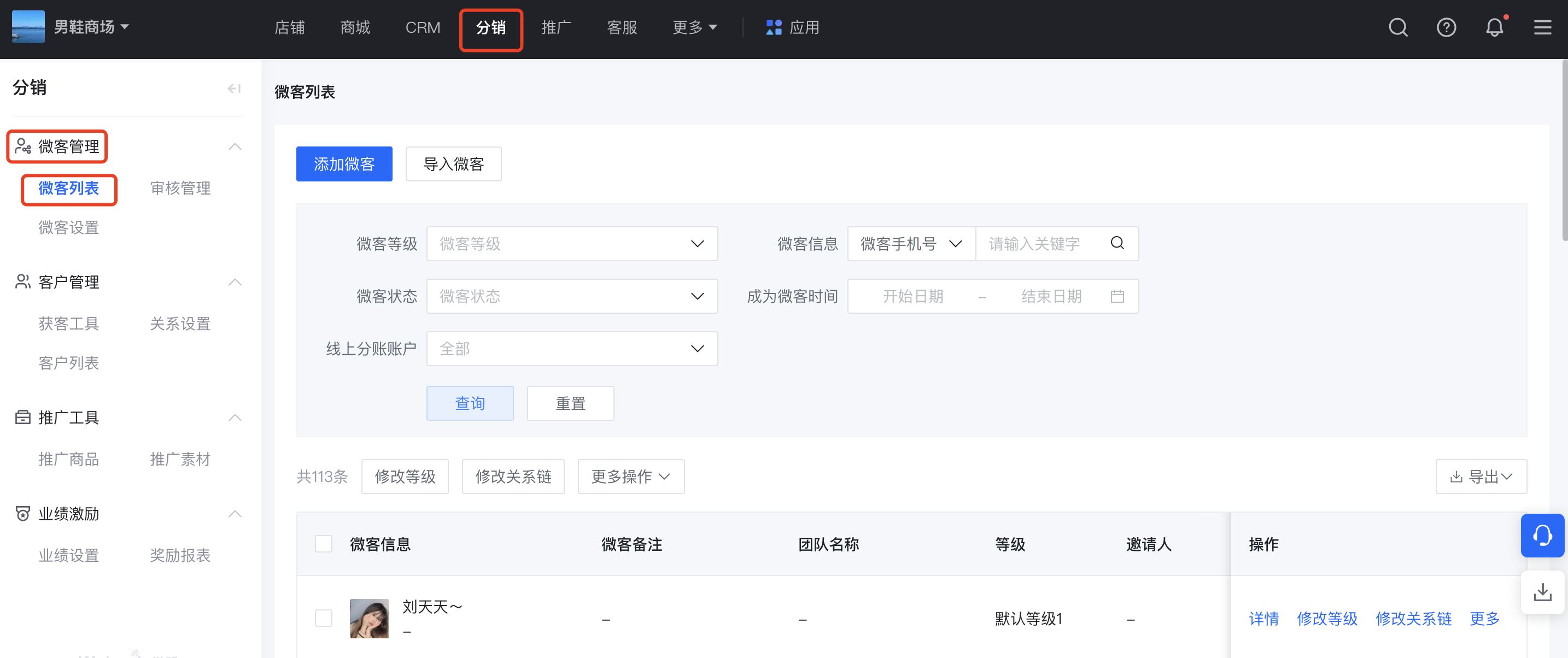
Task: Open the hamburger menu icon
Action: point(1542,27)
